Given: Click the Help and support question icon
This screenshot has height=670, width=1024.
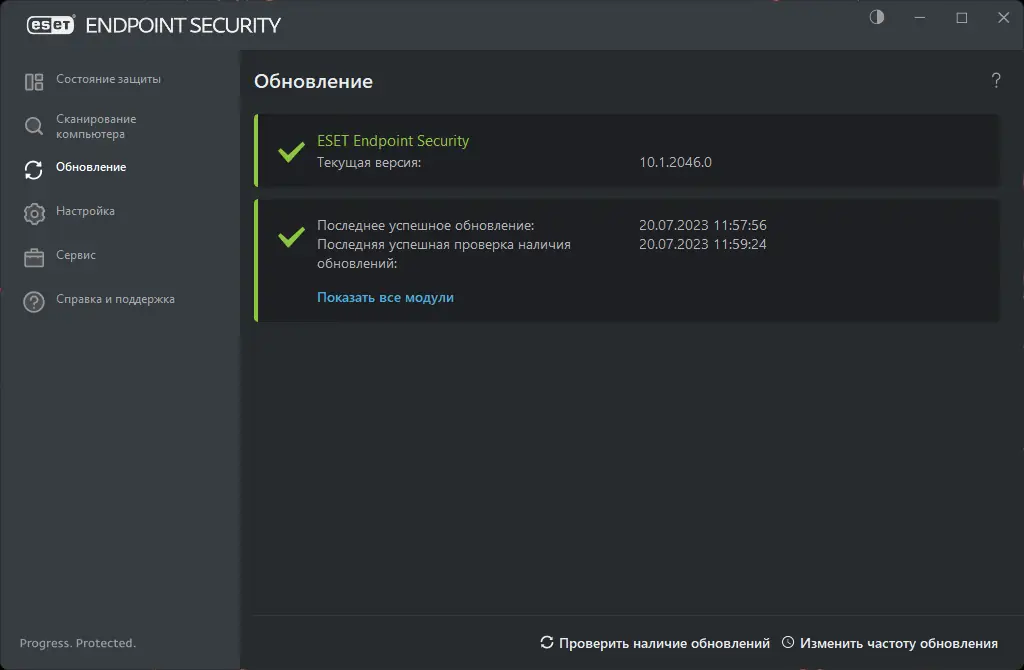Looking at the screenshot, I should click(x=34, y=301).
